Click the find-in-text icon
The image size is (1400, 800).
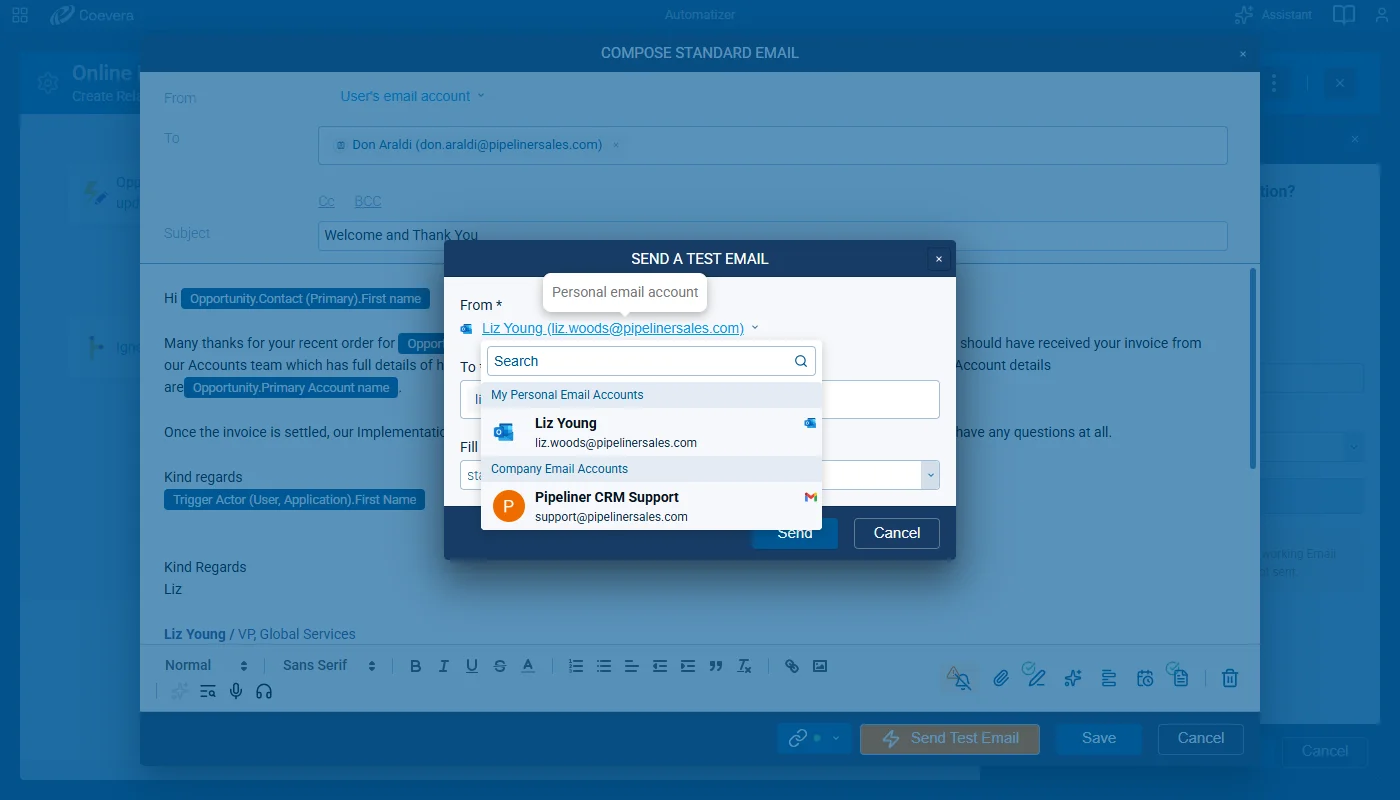tap(208, 691)
